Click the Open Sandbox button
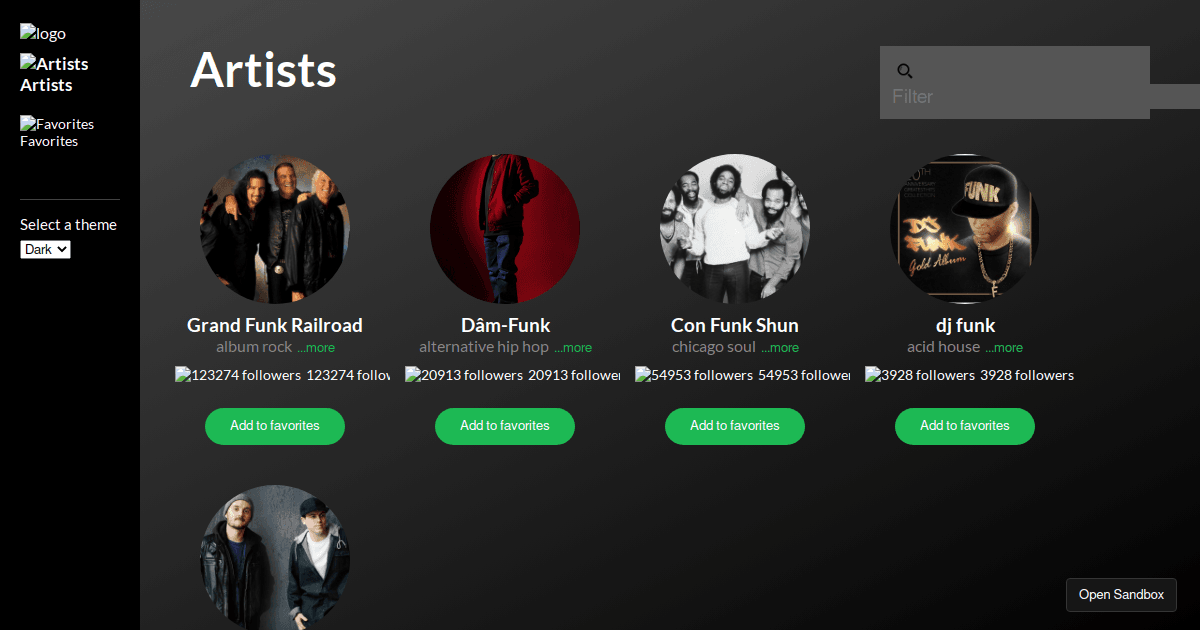 (1121, 595)
